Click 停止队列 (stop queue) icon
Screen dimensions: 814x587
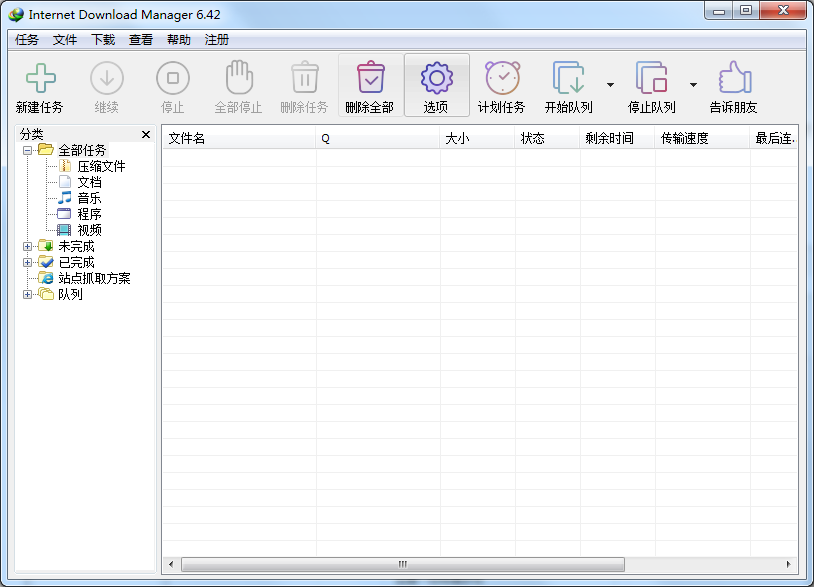pos(651,78)
